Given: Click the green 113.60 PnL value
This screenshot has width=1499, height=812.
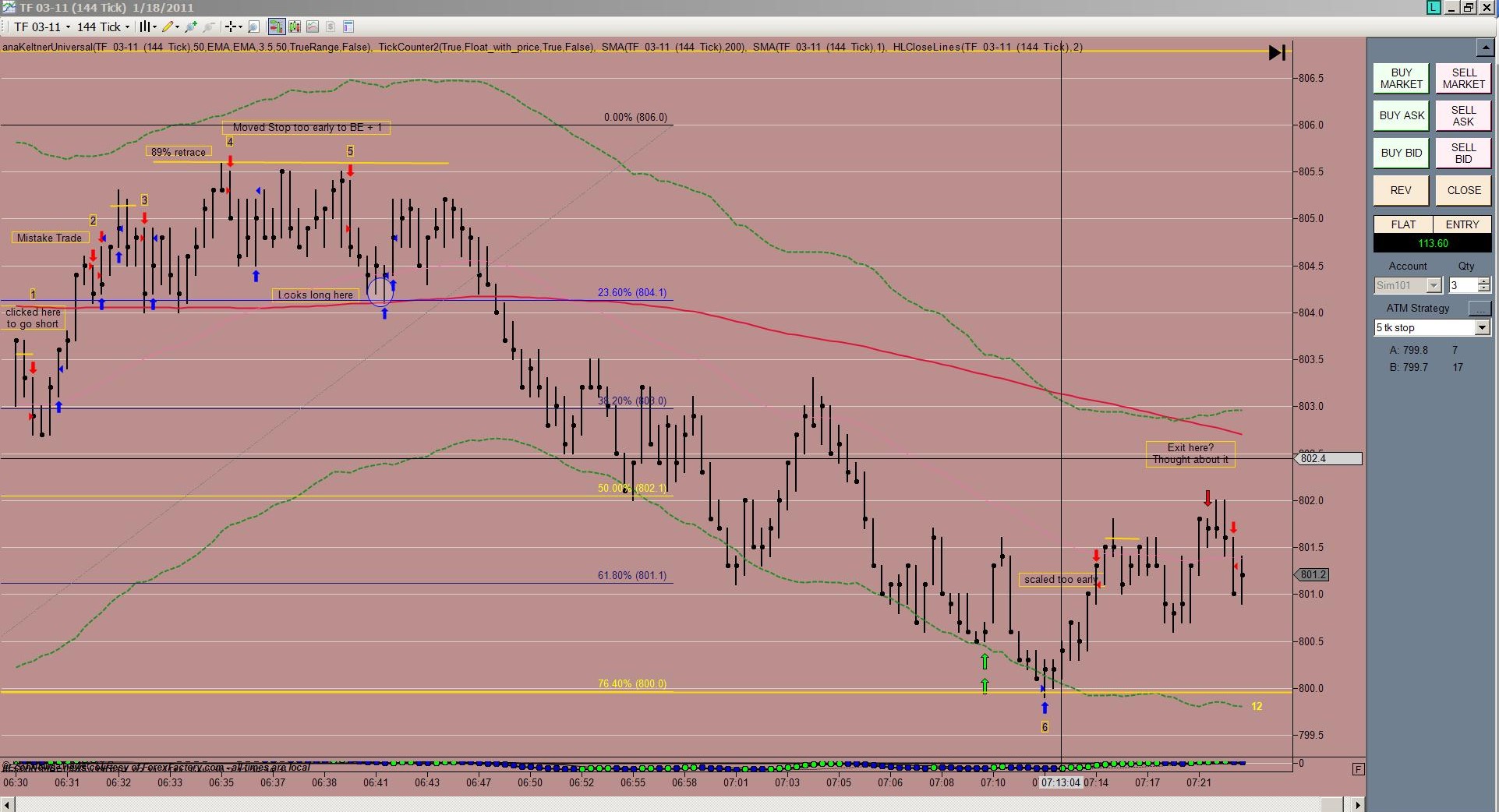Looking at the screenshot, I should coord(1433,243).
